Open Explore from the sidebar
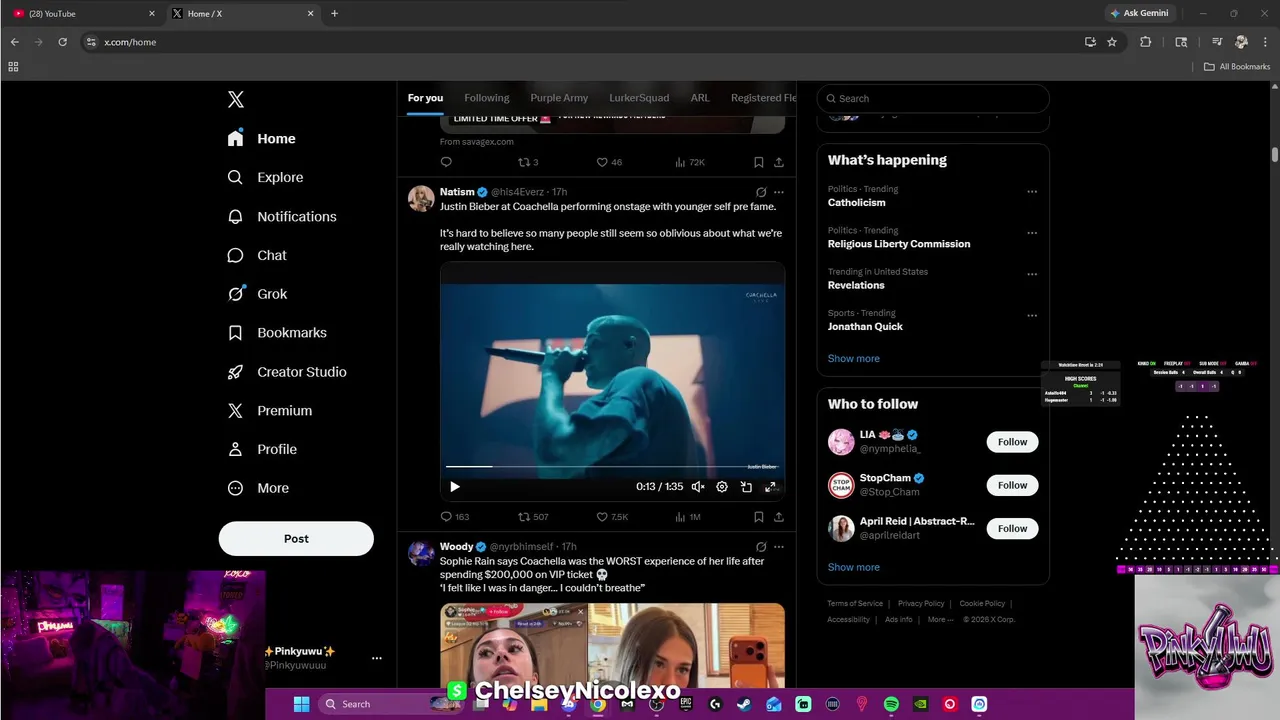Screen dimensions: 1280x720 (x=265, y=177)
